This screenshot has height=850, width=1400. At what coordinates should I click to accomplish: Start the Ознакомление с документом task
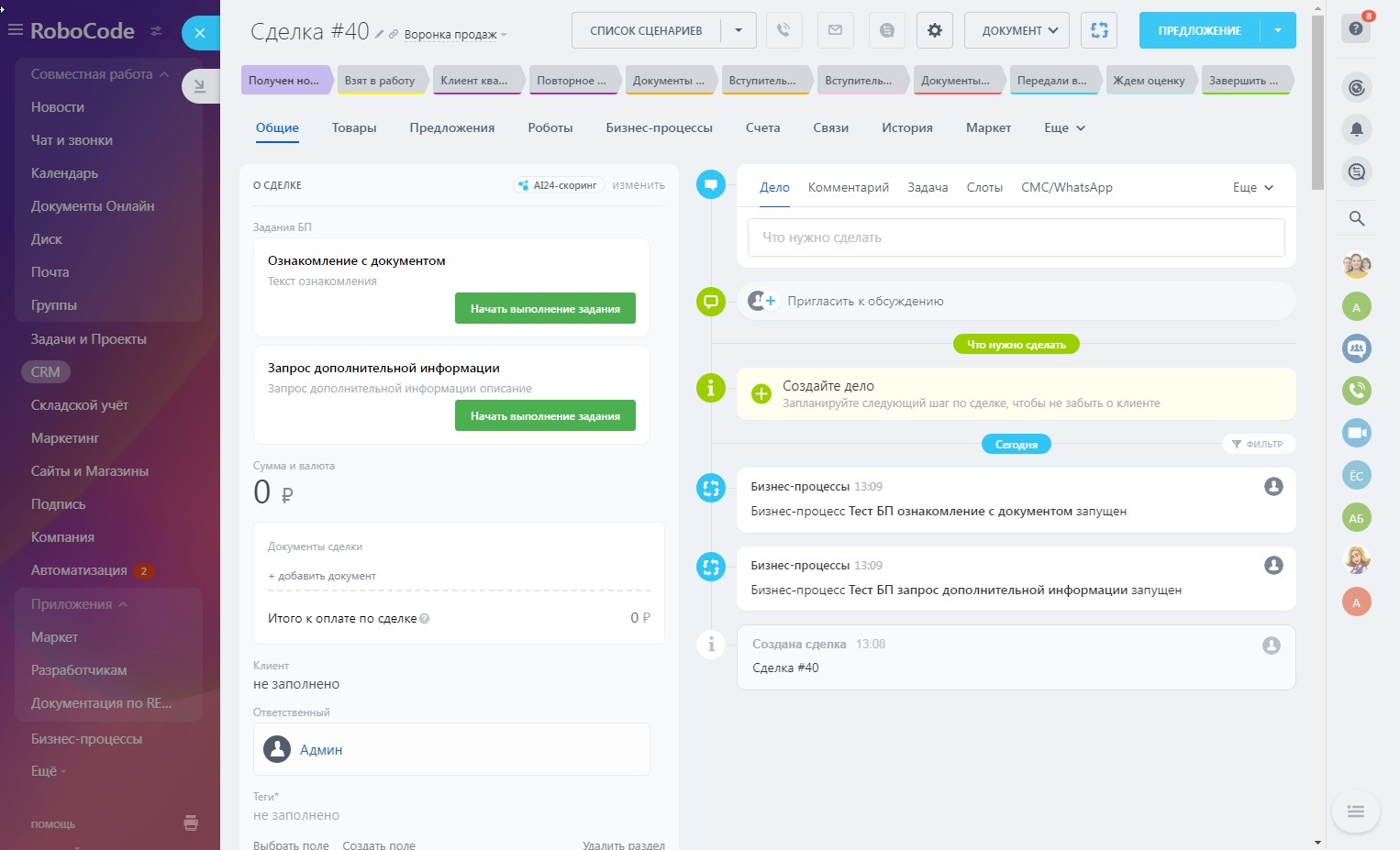pyautogui.click(x=545, y=309)
